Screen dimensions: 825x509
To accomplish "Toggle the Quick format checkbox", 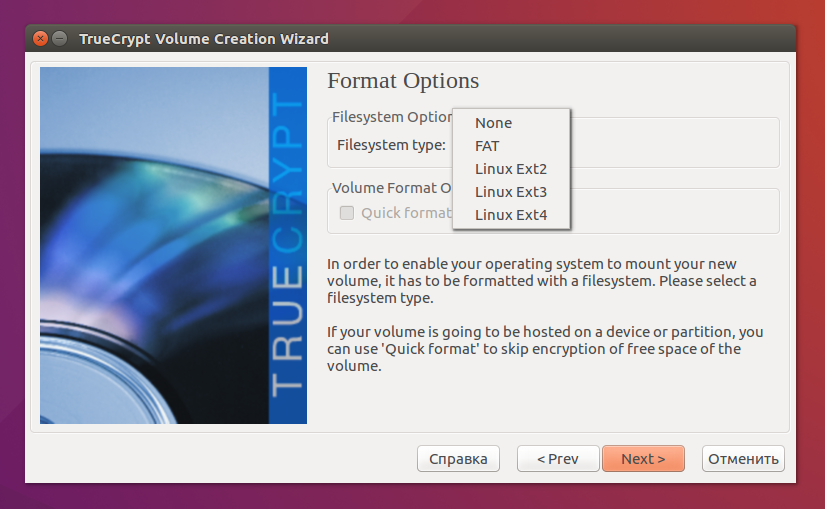I will pyautogui.click(x=347, y=213).
